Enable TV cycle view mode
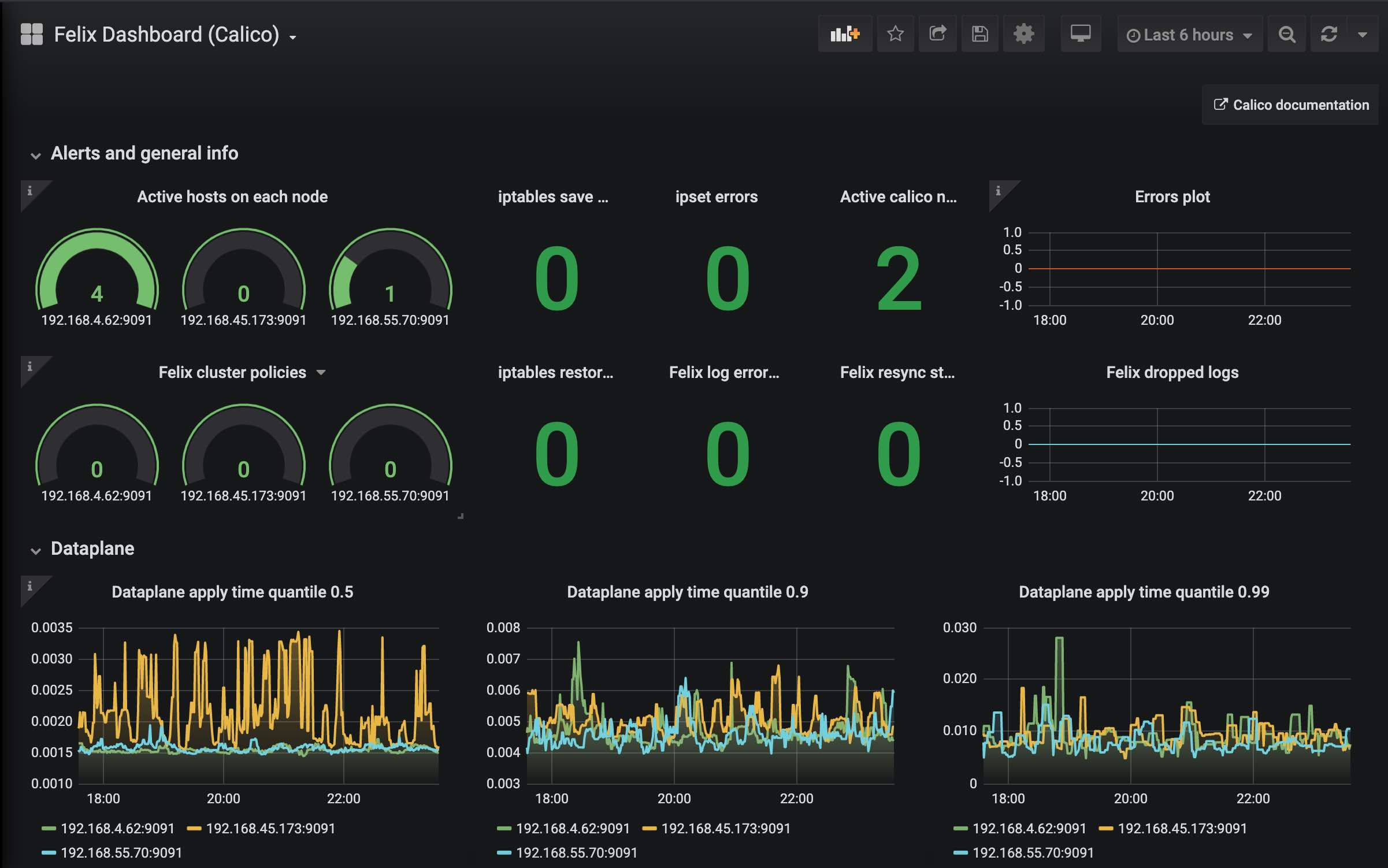The height and width of the screenshot is (868, 1388). 1081,34
